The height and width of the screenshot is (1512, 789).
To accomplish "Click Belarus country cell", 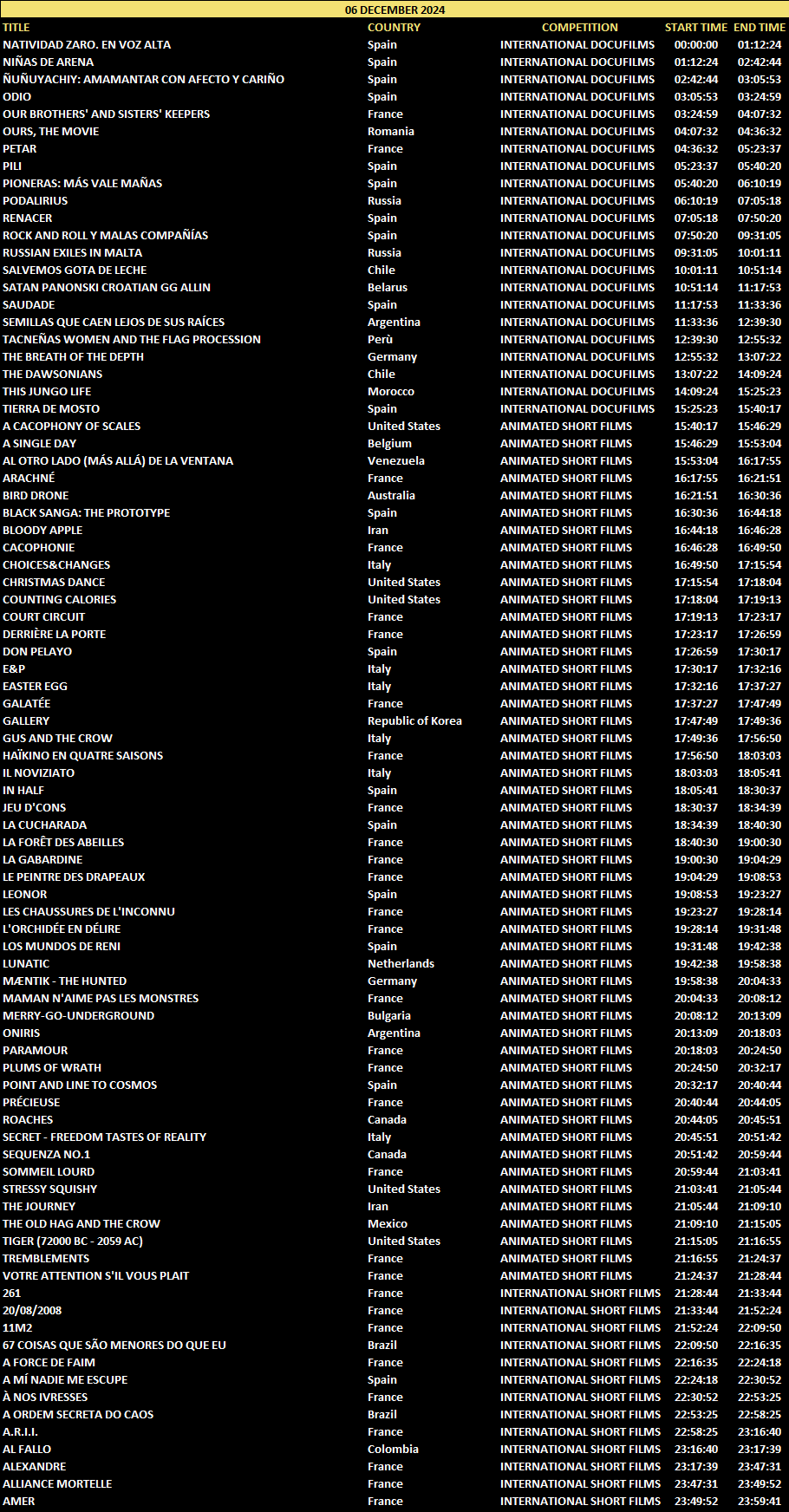I will point(388,287).
